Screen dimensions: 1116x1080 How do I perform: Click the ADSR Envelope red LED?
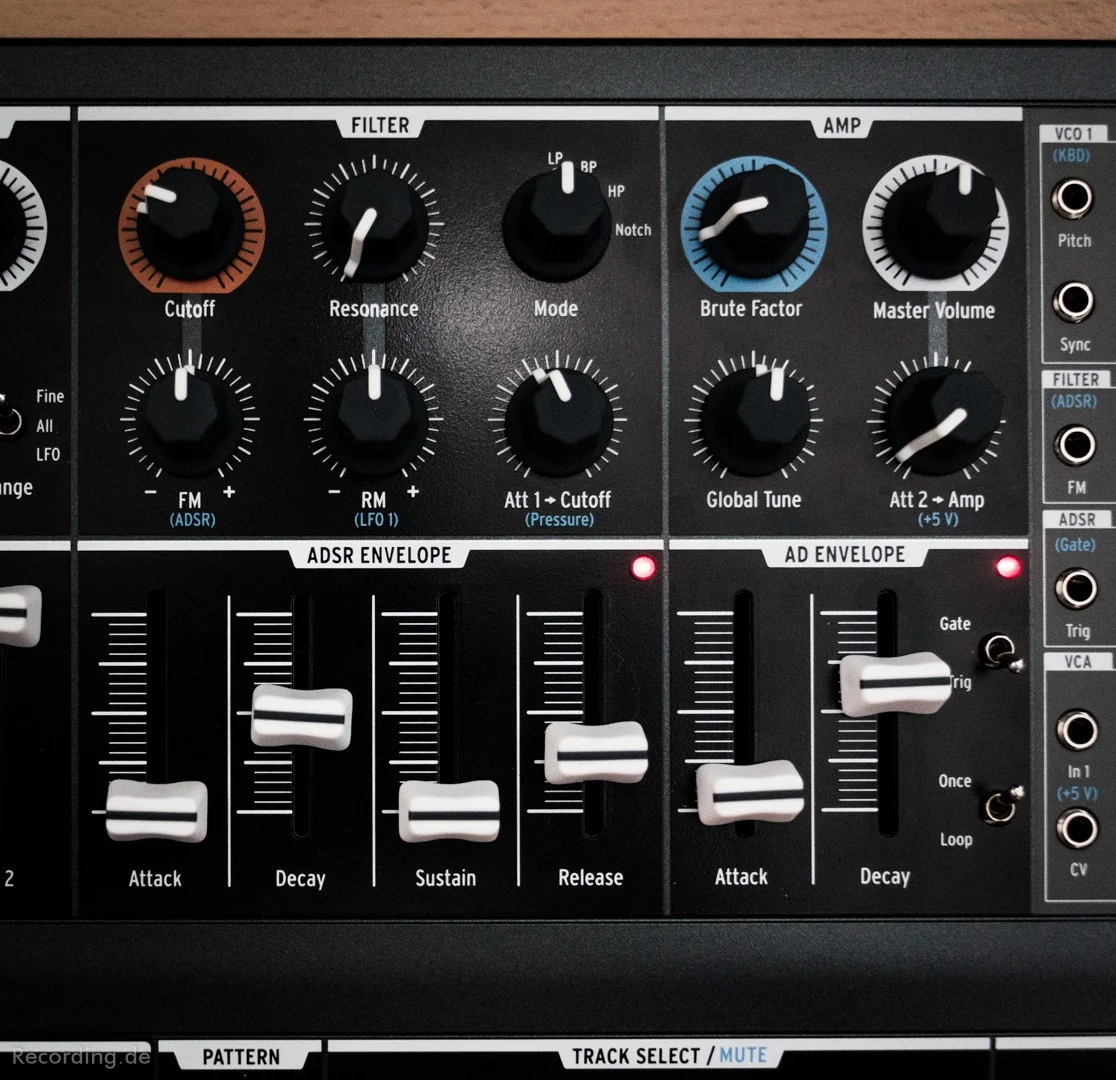coord(643,567)
